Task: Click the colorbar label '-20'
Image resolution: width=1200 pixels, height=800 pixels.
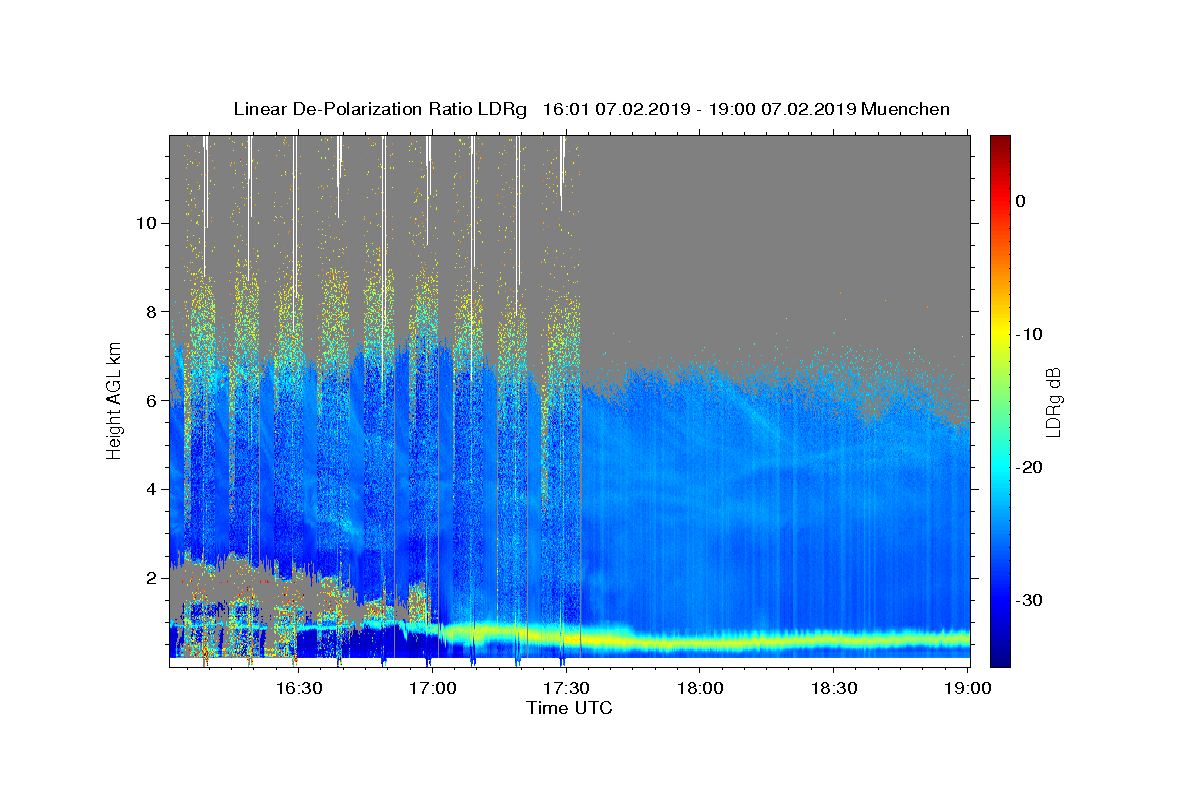Action: click(x=1030, y=467)
